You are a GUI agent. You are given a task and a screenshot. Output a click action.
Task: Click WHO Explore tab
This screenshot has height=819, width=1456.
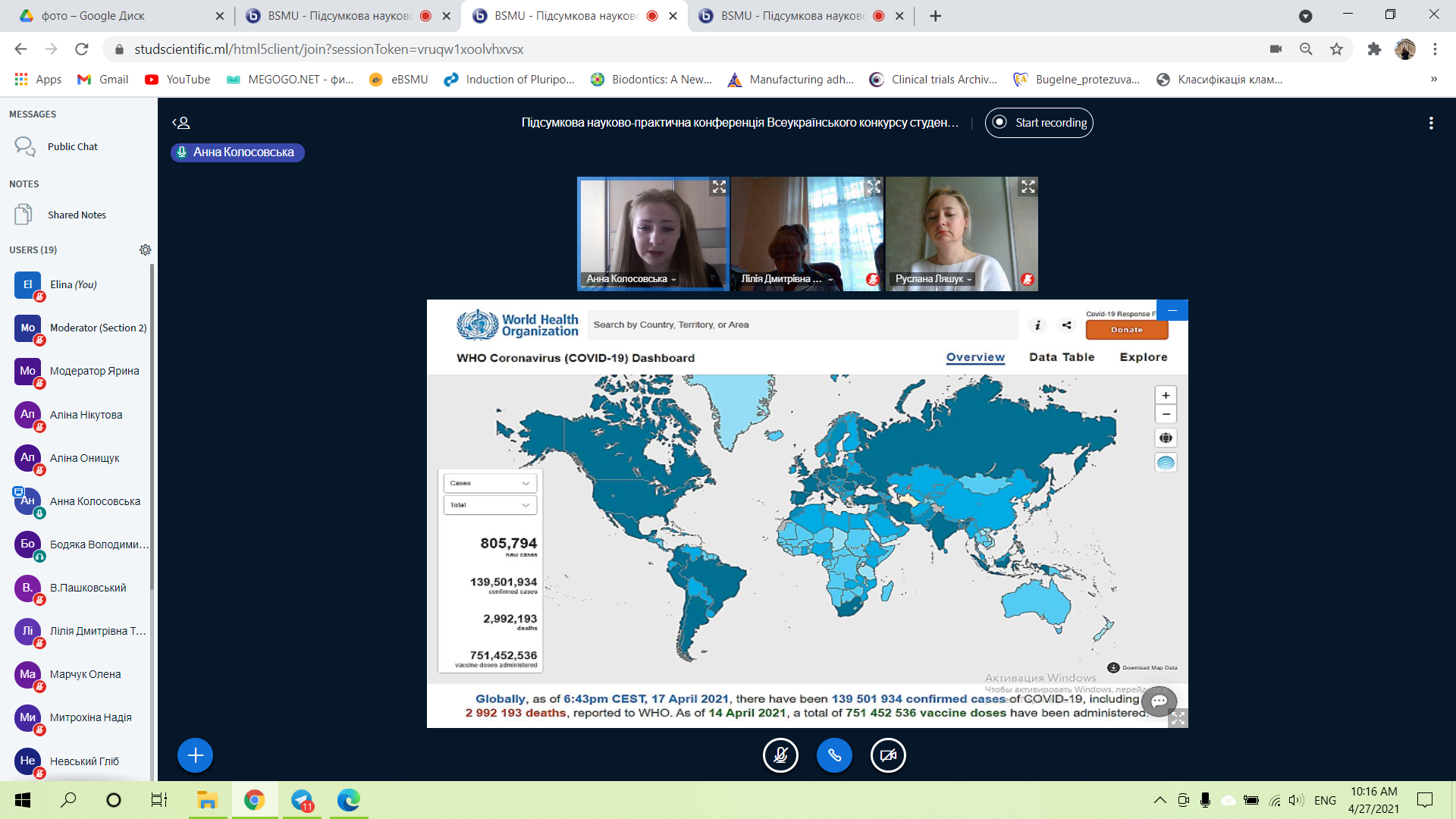coord(1144,357)
